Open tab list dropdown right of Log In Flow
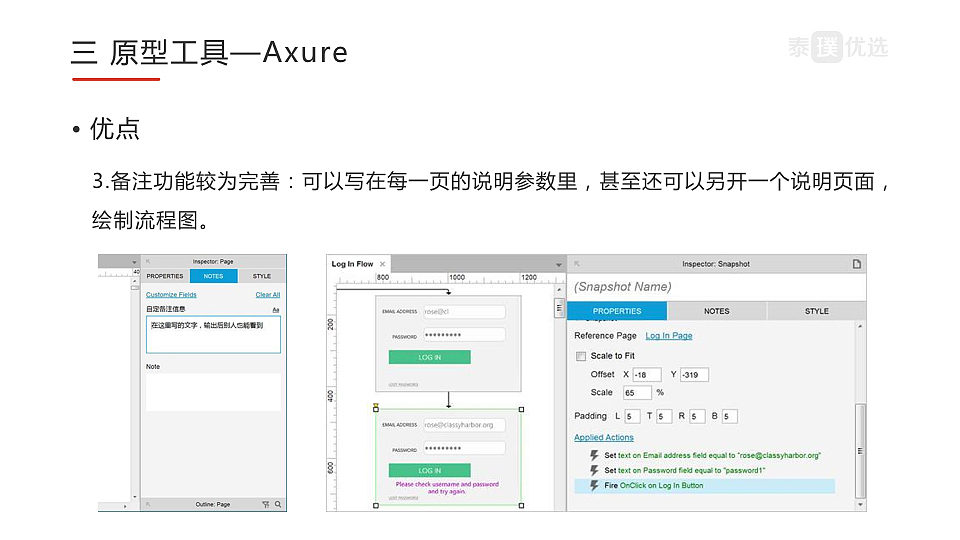 pyautogui.click(x=558, y=264)
